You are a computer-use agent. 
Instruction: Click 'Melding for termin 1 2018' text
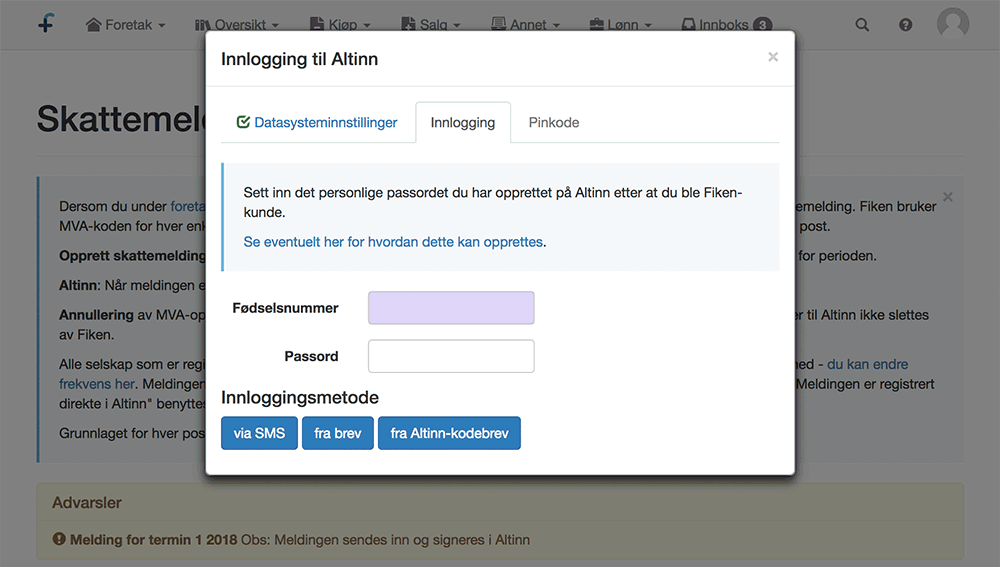[x=154, y=540]
